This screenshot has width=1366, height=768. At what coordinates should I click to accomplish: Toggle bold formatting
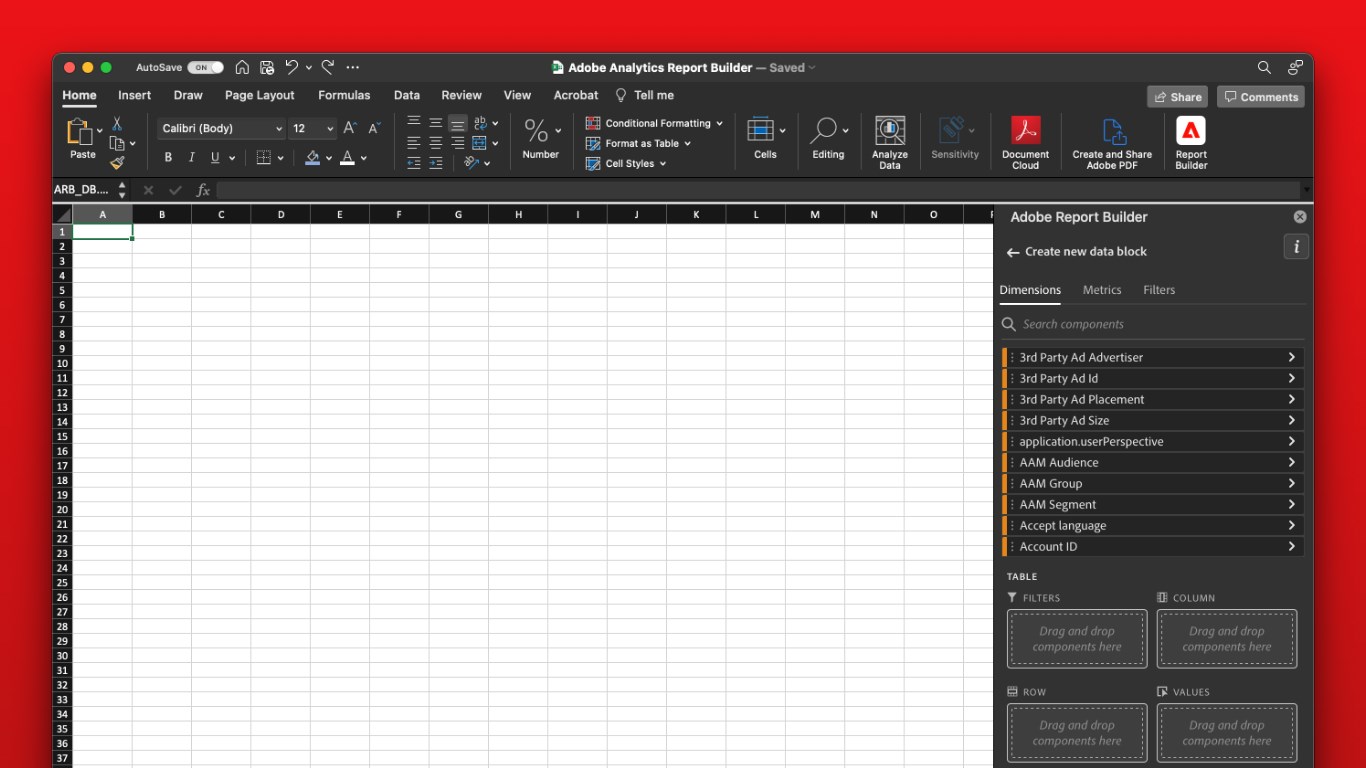168,157
